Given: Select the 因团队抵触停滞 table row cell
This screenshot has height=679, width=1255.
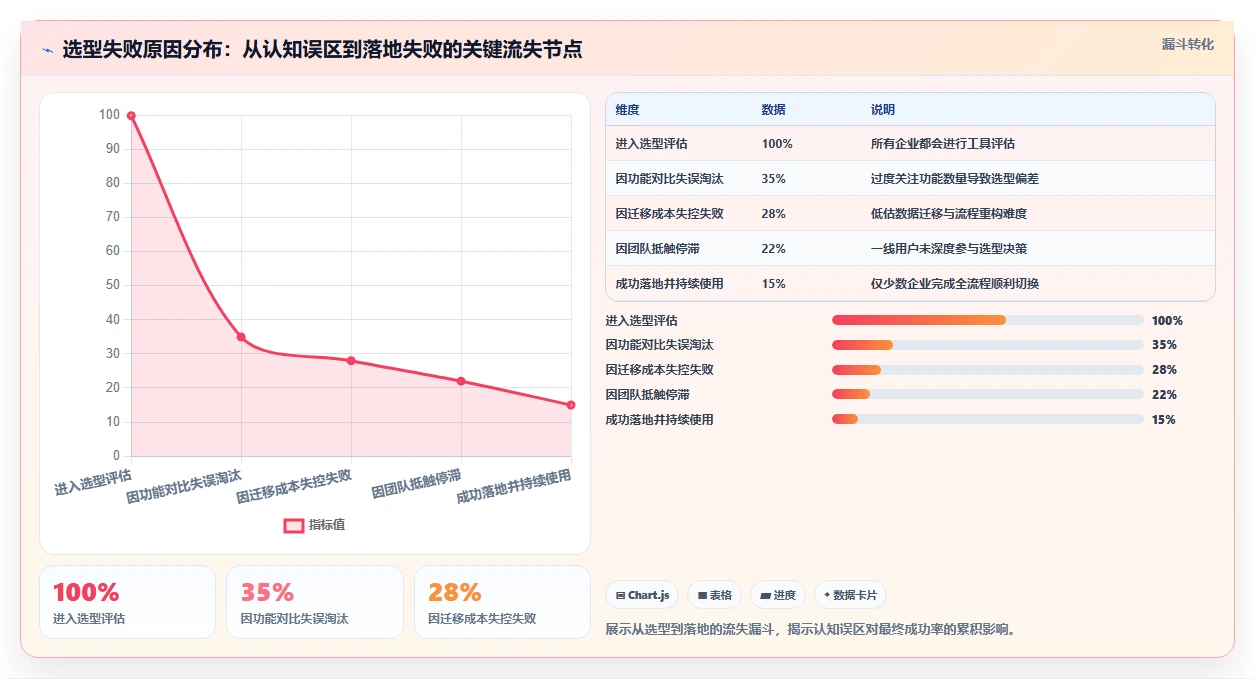Looking at the screenshot, I should [658, 249].
